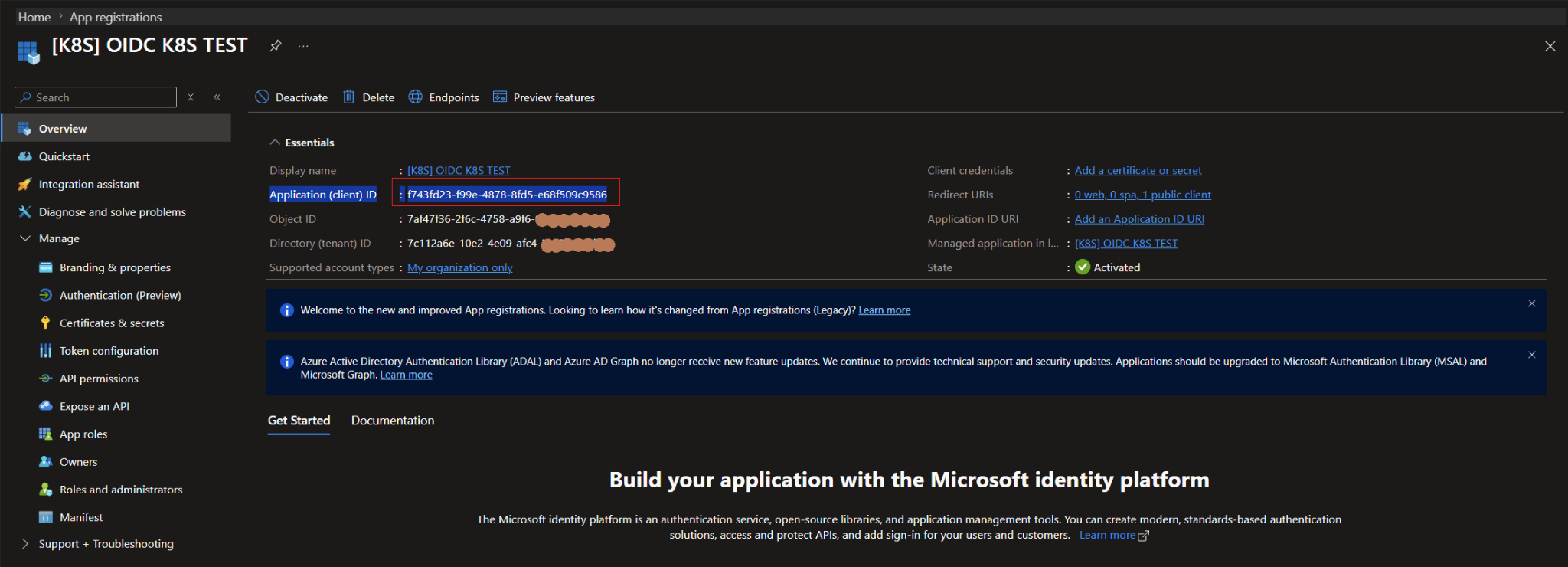Screen dimensions: 1568x567
Task: Switch to the Get Started tab
Action: [299, 421]
